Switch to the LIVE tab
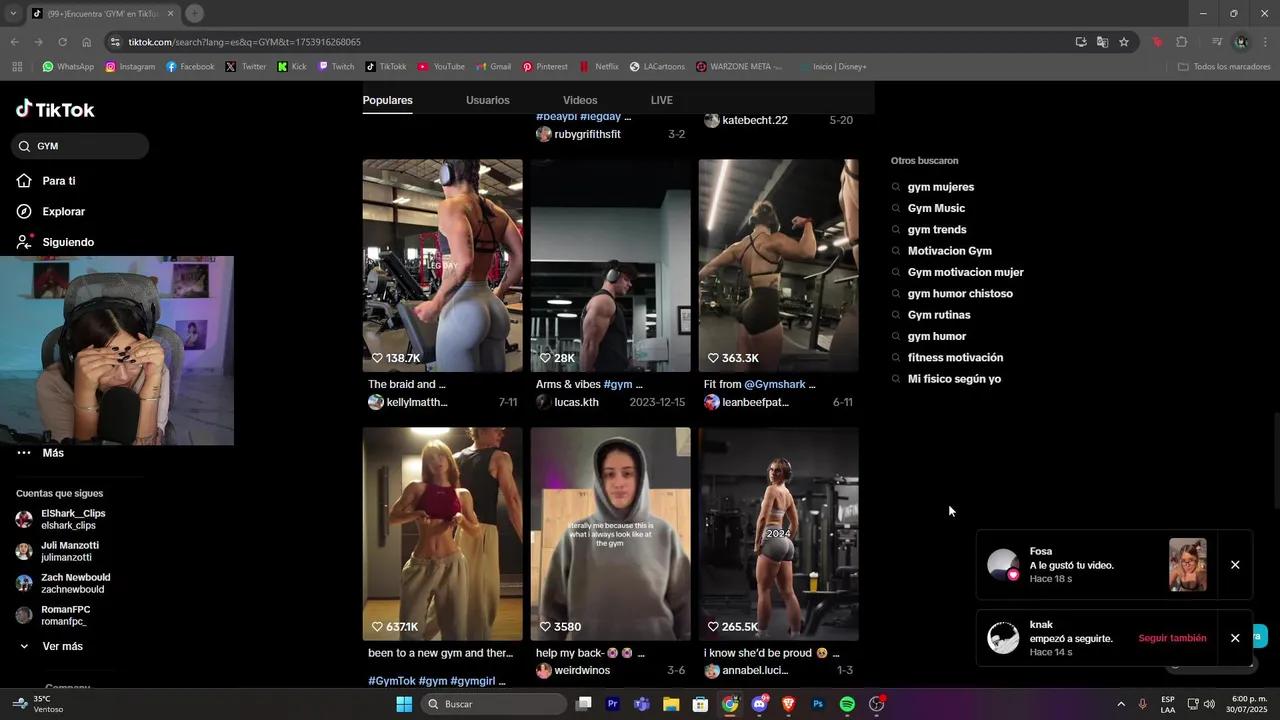This screenshot has height=720, width=1280. tap(662, 100)
